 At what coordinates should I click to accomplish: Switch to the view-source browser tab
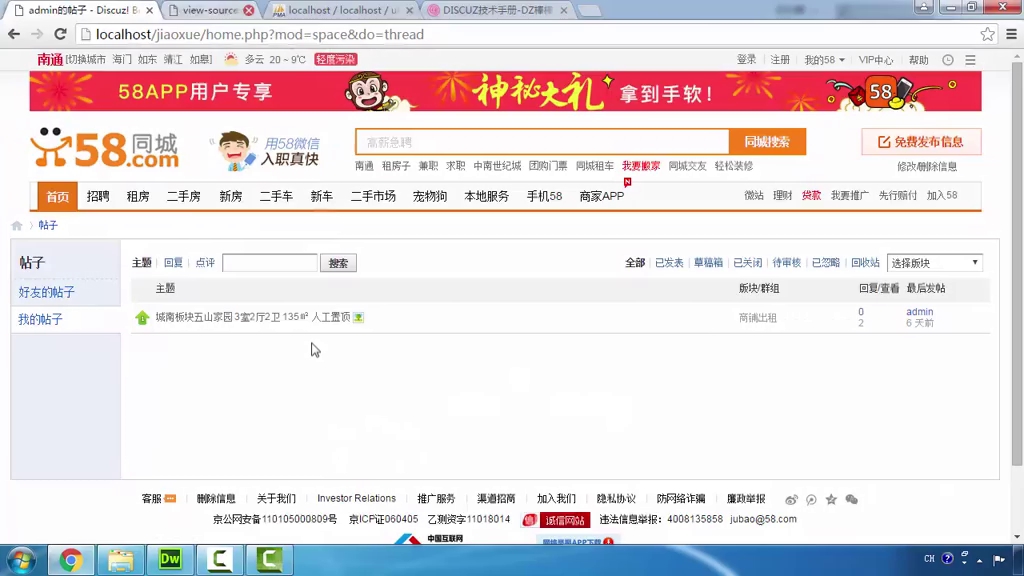(x=210, y=10)
